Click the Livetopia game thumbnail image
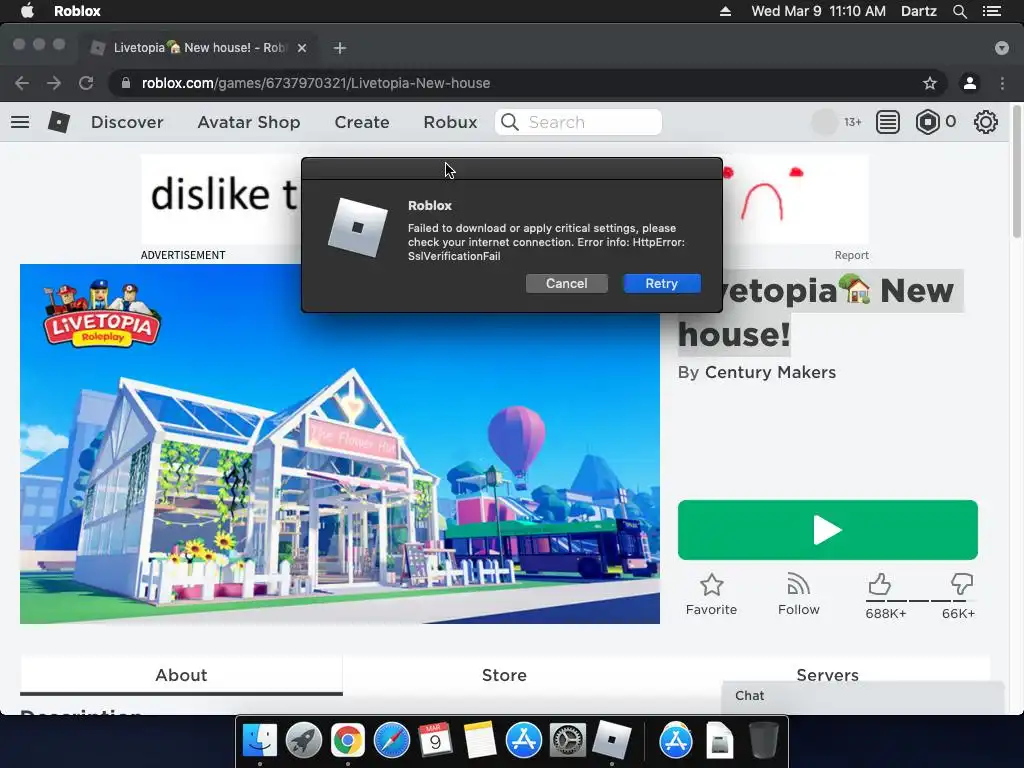Image resolution: width=1024 pixels, height=768 pixels. coord(340,443)
